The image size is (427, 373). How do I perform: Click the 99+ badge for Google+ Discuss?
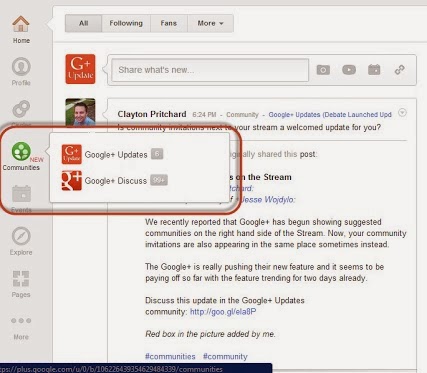click(159, 180)
